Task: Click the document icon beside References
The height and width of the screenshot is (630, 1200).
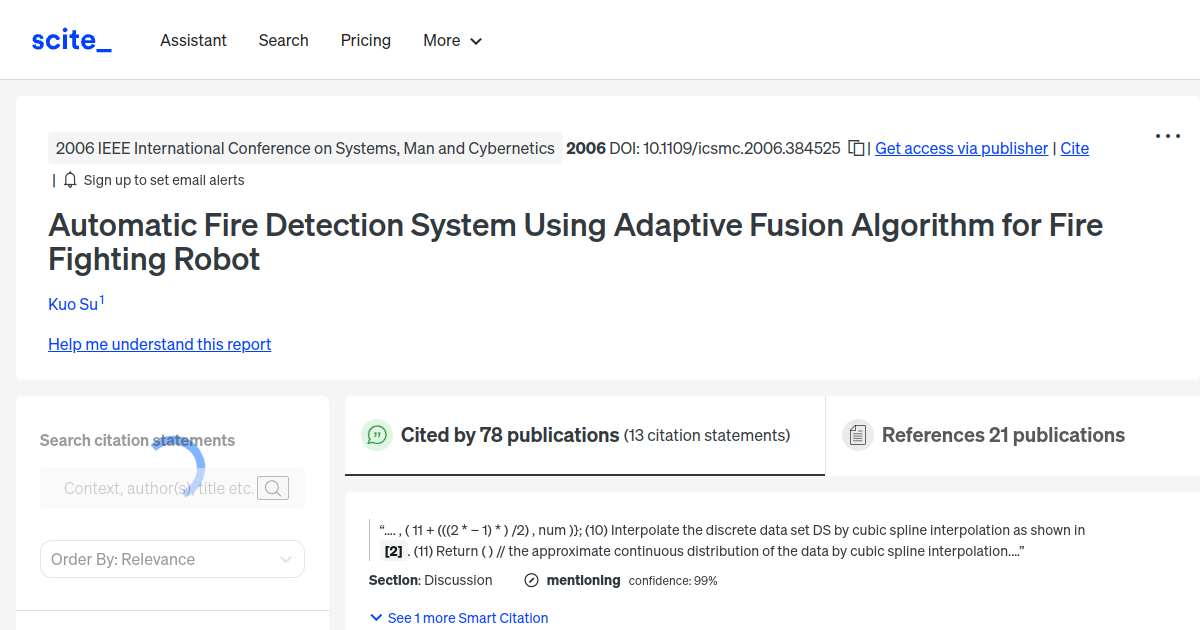Action: [857, 434]
